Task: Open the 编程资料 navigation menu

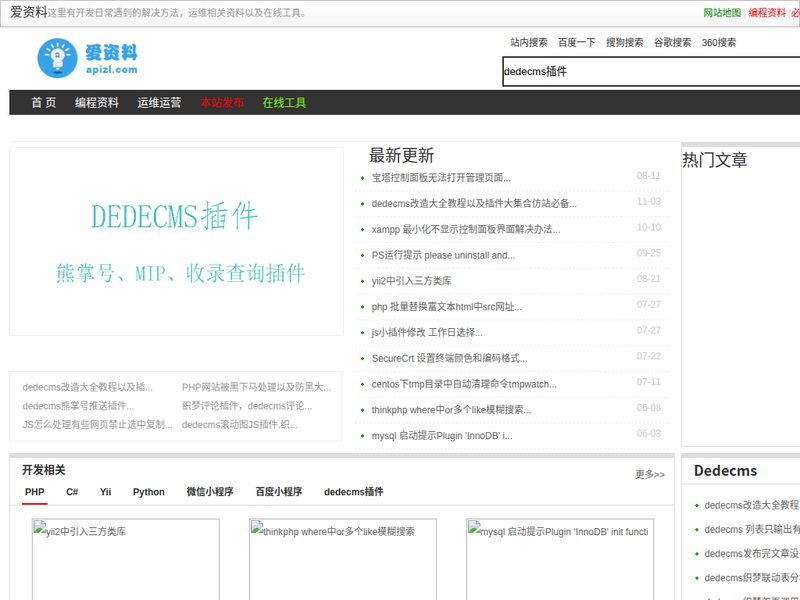Action: coord(97,103)
